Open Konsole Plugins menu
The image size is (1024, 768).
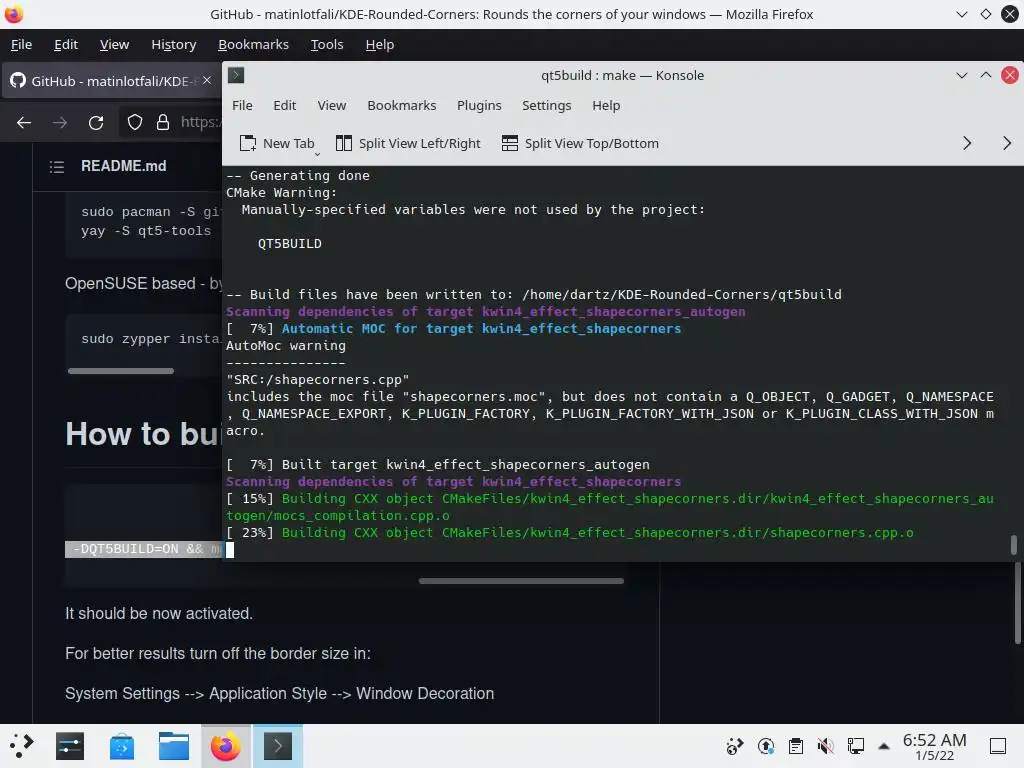coord(479,105)
